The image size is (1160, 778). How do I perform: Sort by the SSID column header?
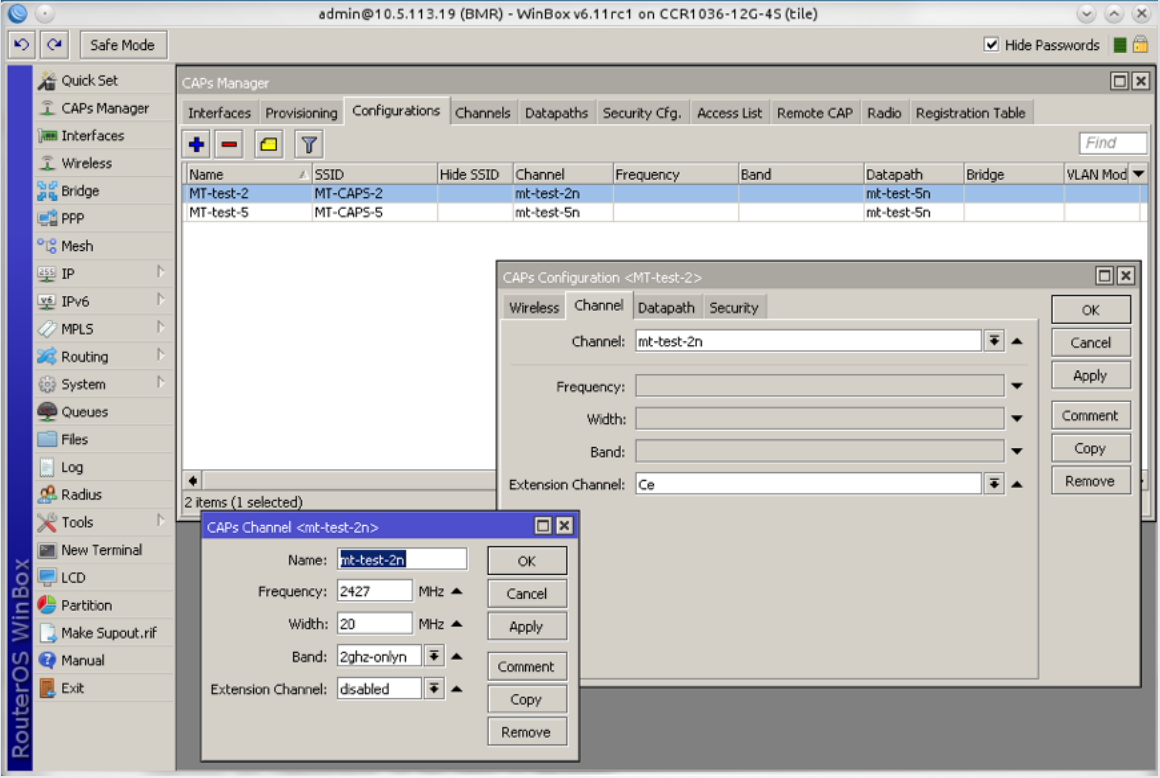tap(374, 174)
